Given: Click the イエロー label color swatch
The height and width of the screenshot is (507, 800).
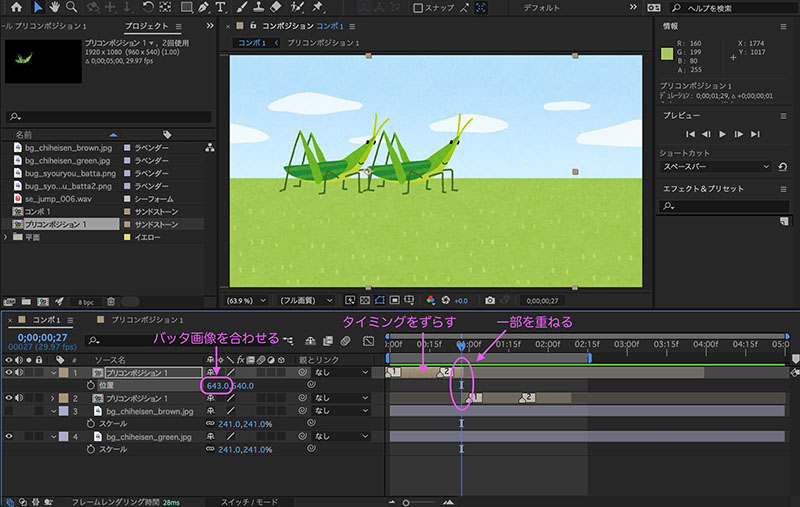Looking at the screenshot, I should (127, 237).
